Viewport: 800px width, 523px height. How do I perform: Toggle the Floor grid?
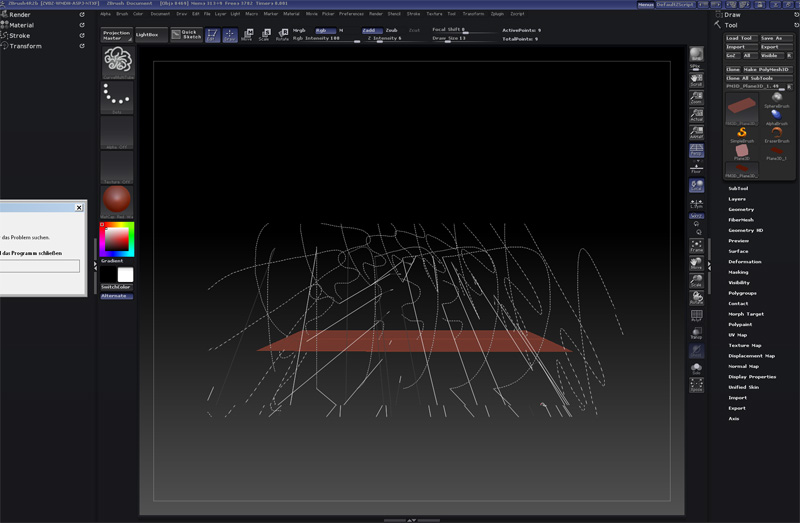coord(696,168)
